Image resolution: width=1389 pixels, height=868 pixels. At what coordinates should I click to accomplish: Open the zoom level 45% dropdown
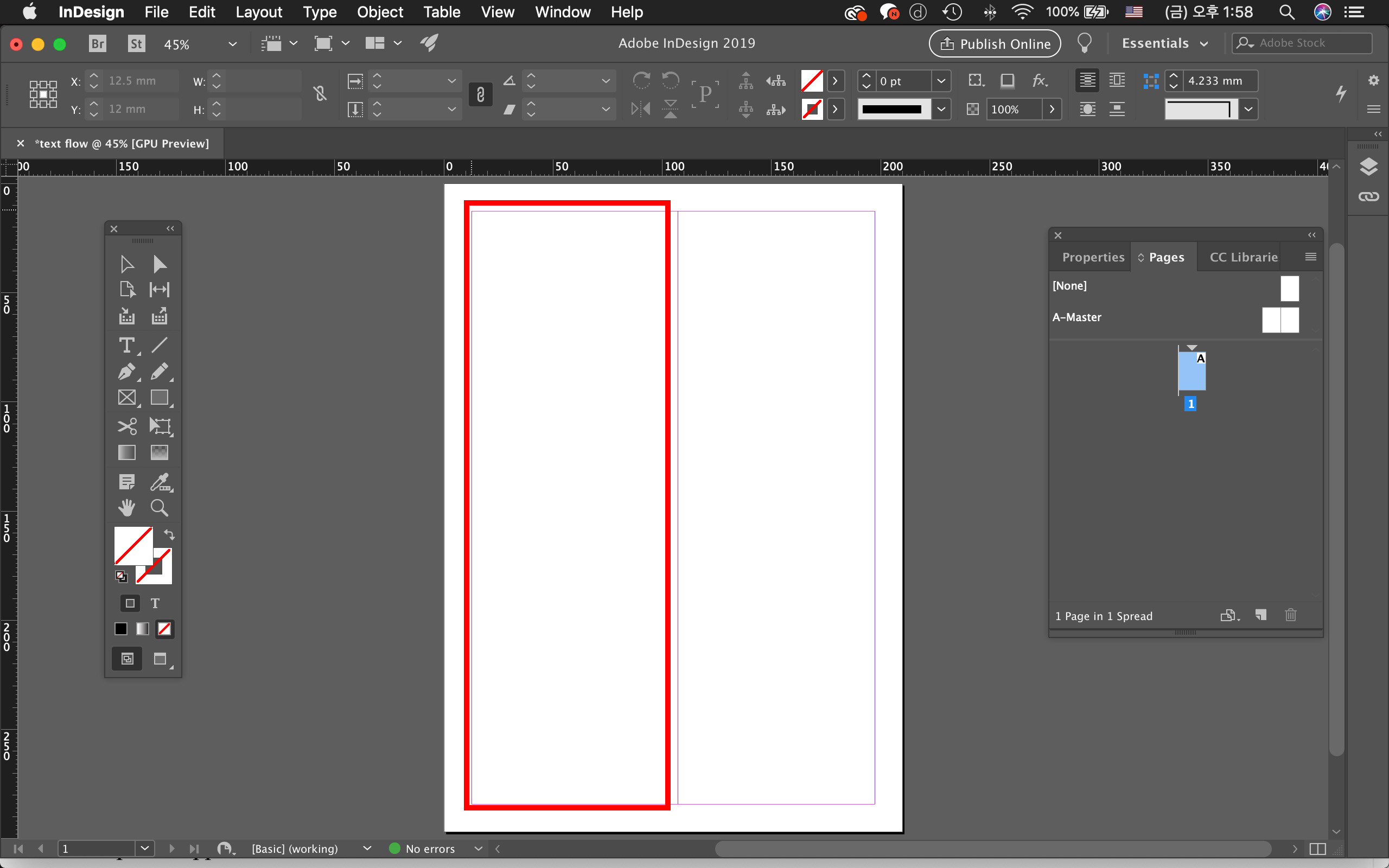coord(232,44)
